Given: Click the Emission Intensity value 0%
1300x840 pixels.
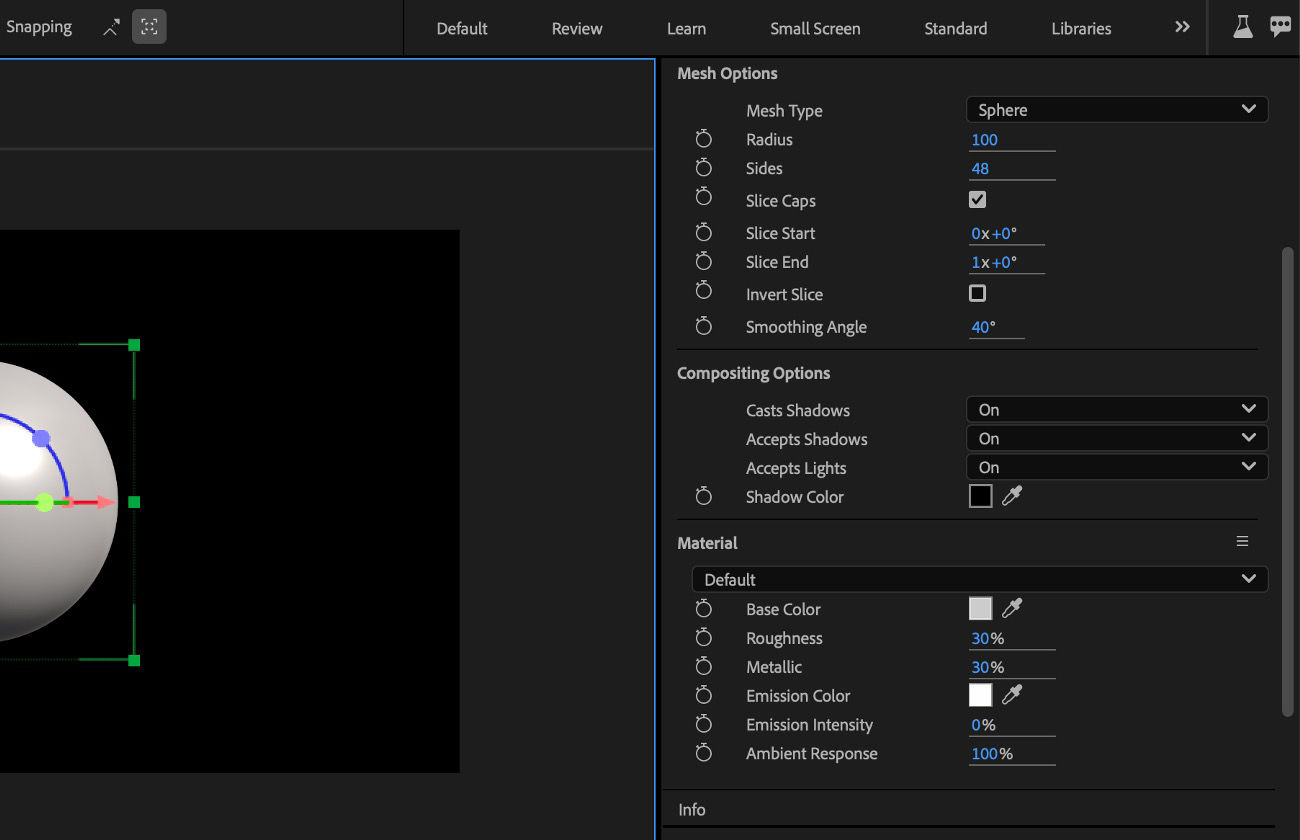Looking at the screenshot, I should coord(983,725).
